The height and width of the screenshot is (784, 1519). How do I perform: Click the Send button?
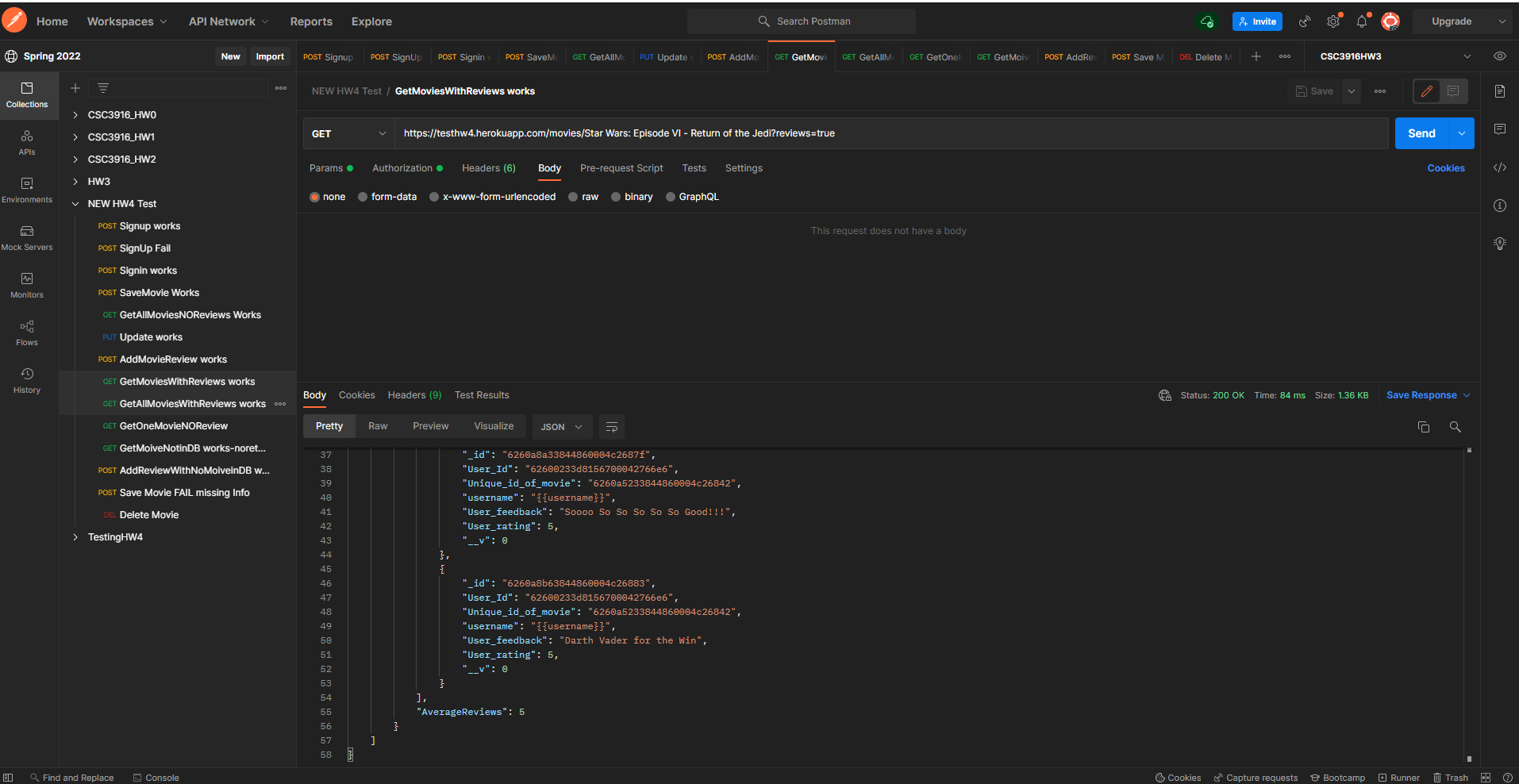coord(1421,133)
